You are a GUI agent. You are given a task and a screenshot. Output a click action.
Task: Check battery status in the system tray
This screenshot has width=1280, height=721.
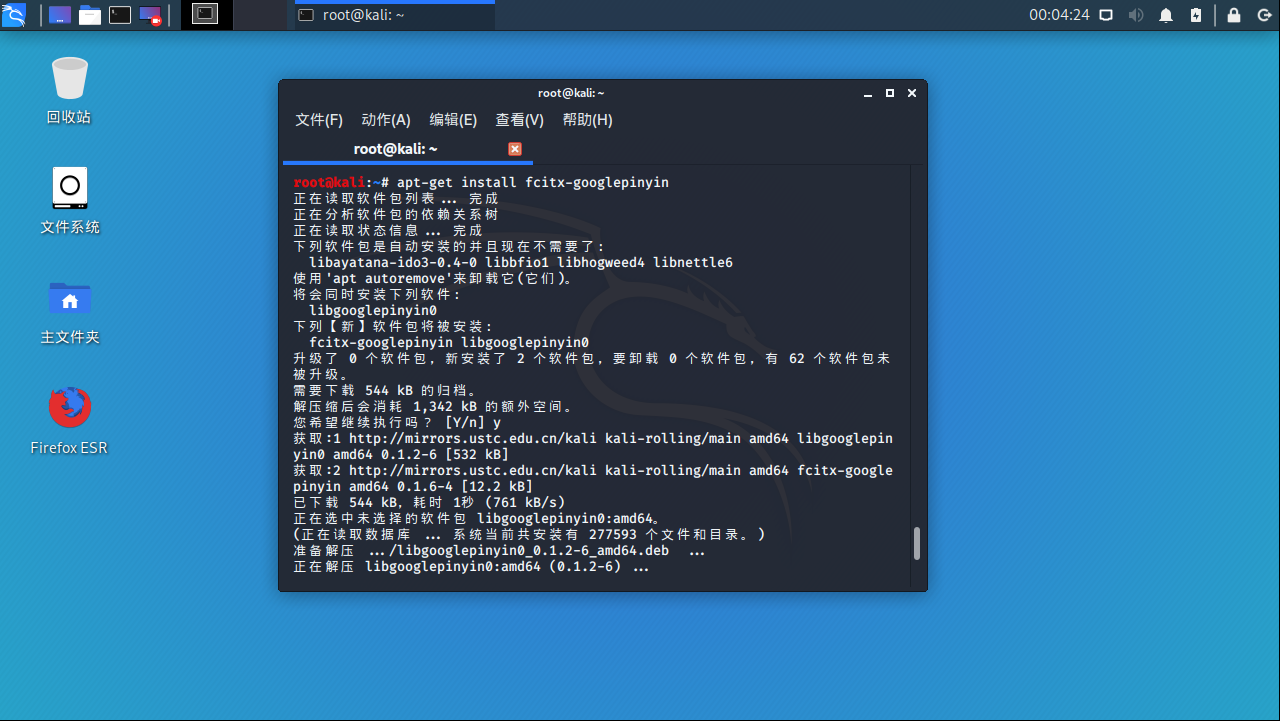(1196, 15)
